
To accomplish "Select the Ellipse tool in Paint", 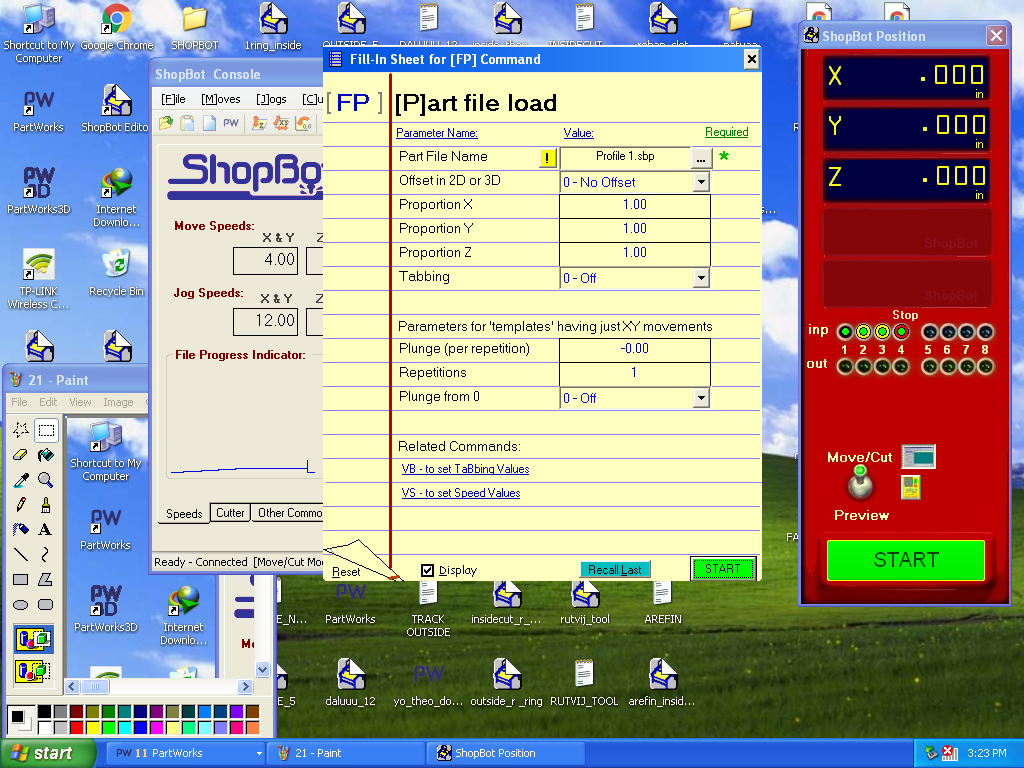I will tap(21, 605).
